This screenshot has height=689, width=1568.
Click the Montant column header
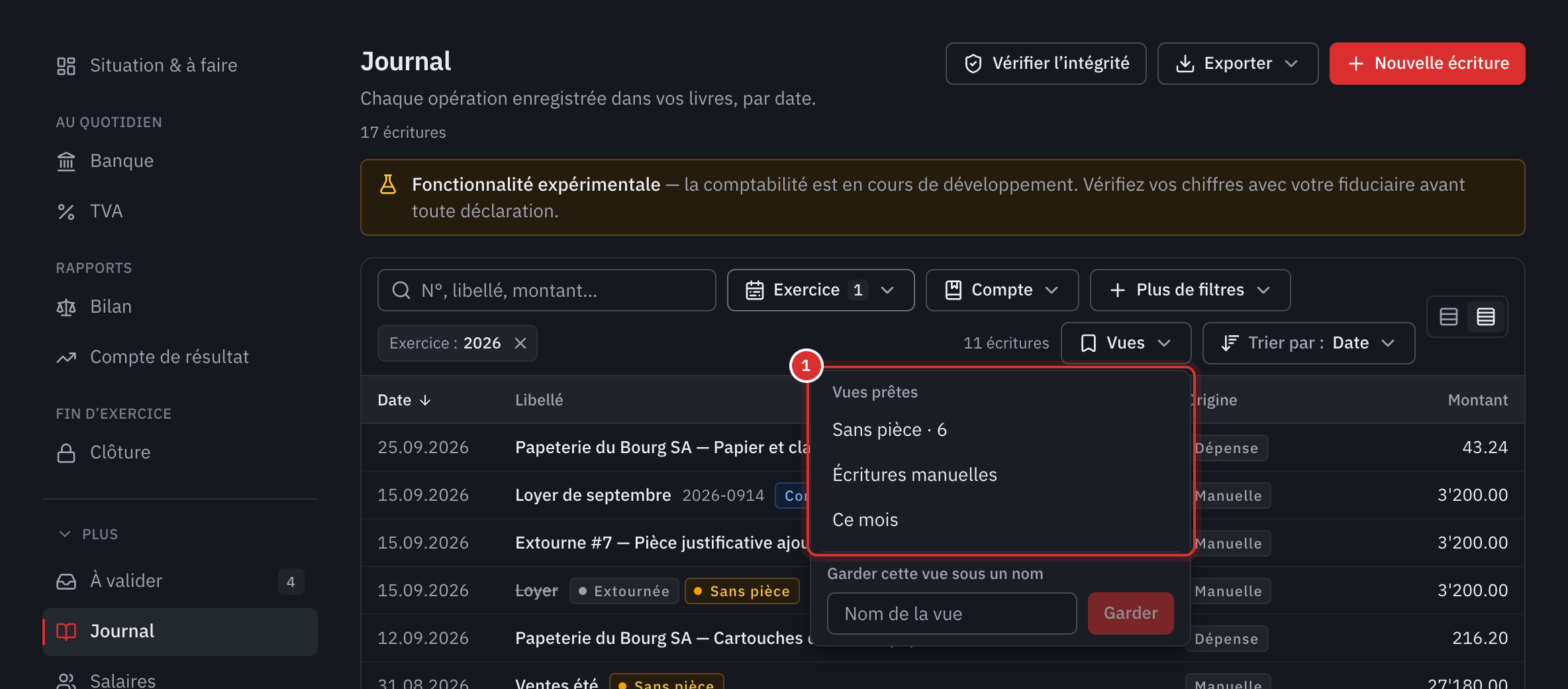(x=1477, y=400)
